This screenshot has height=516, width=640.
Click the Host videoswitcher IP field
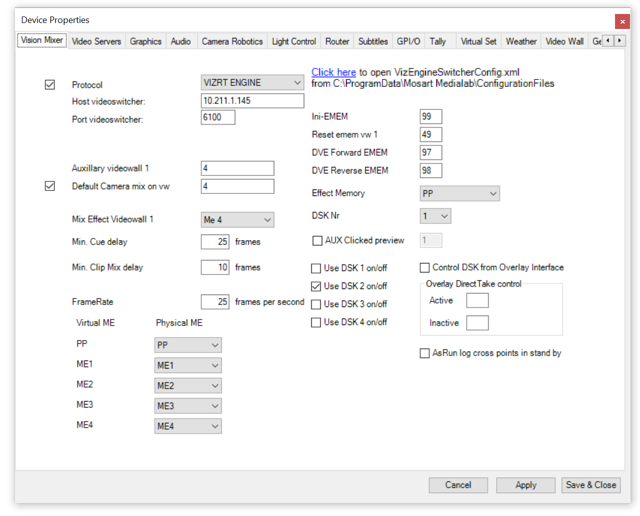tap(252, 101)
